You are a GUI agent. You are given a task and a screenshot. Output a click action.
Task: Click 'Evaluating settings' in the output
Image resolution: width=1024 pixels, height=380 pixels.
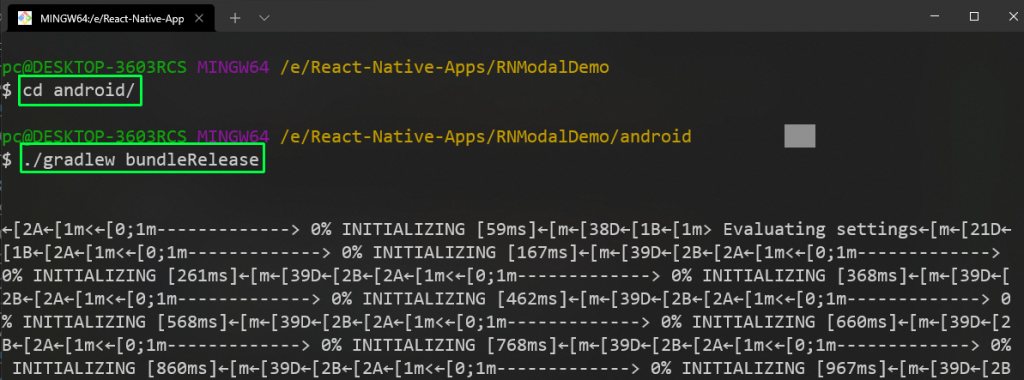pos(818,230)
